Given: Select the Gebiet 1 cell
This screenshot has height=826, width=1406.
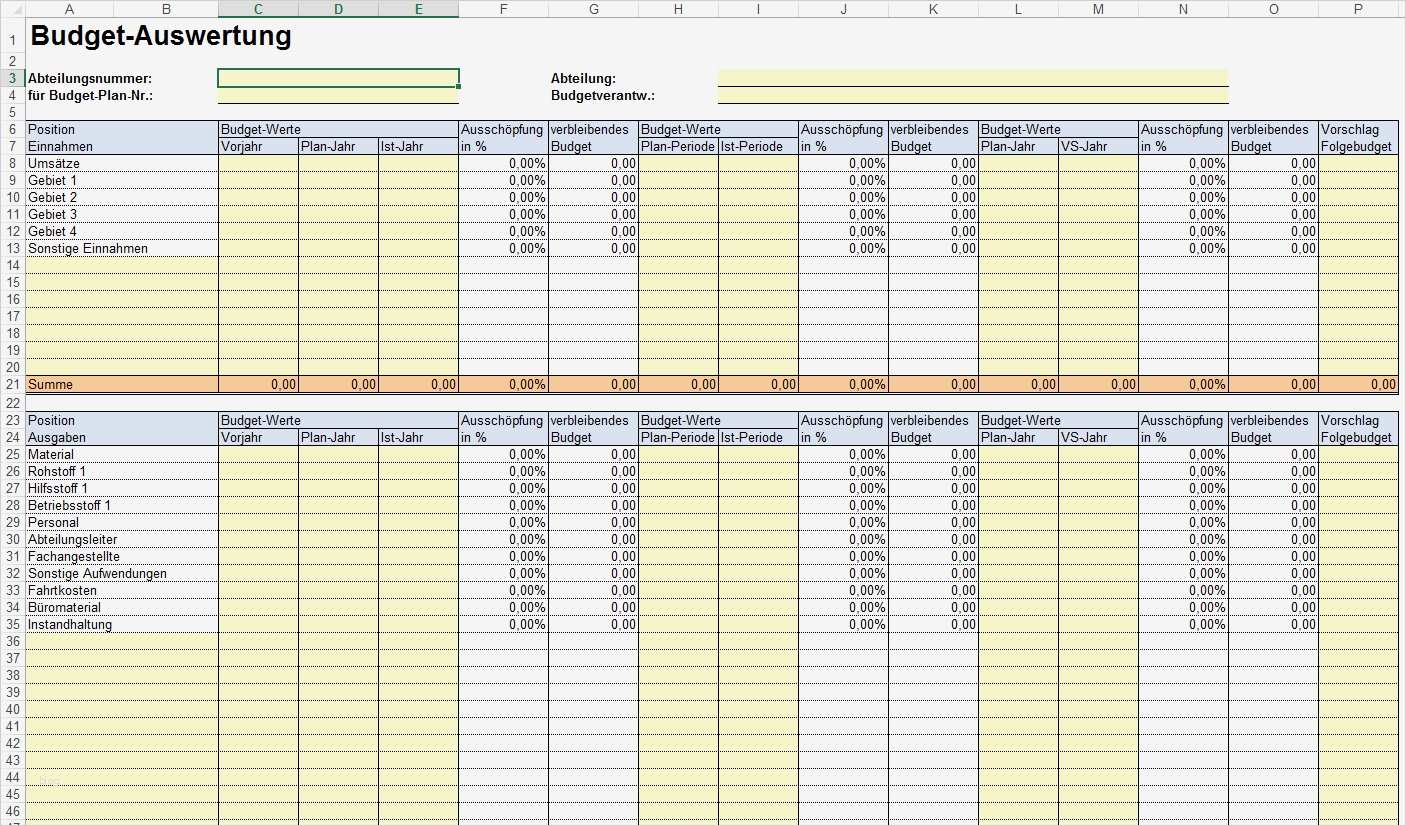Looking at the screenshot, I should click(x=120, y=180).
